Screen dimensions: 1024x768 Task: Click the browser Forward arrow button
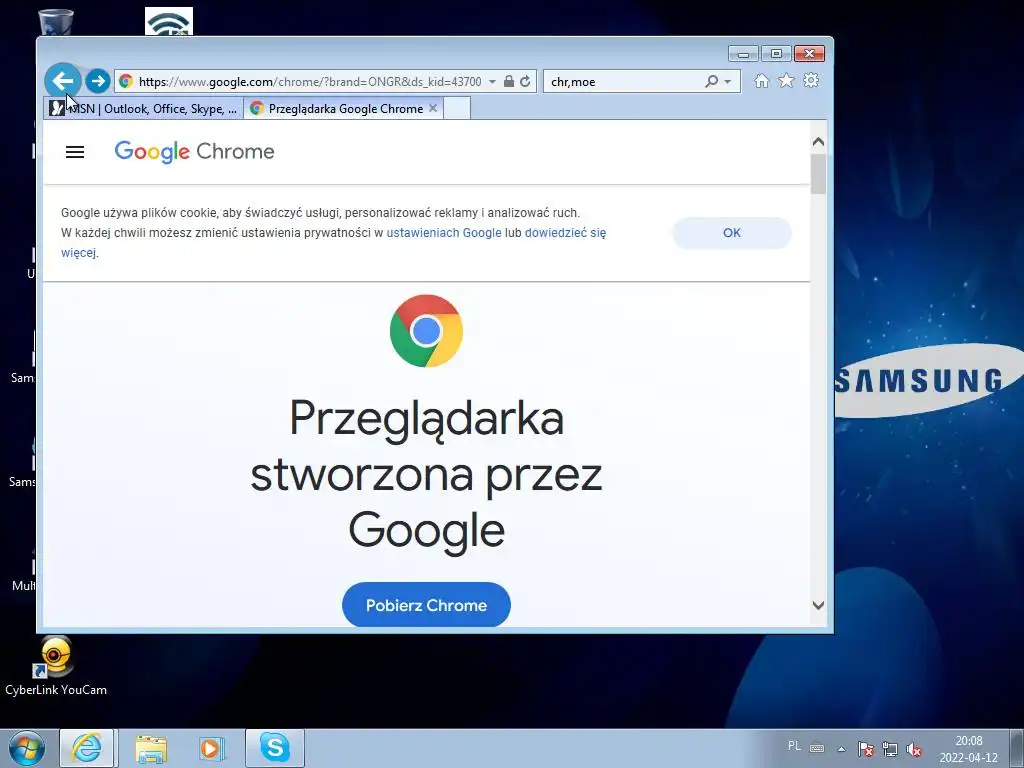[98, 81]
